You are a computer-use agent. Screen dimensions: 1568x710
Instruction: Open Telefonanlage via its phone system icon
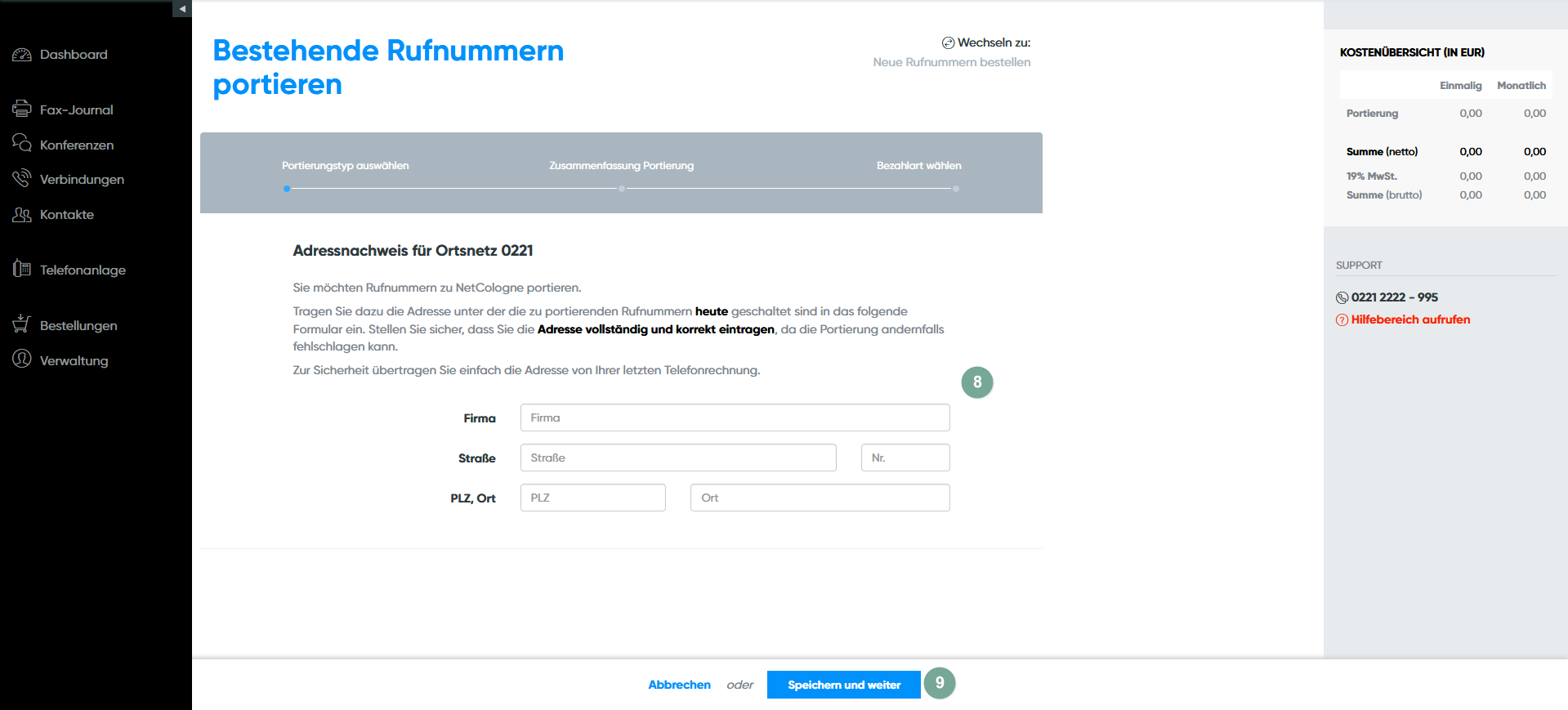pos(22,269)
